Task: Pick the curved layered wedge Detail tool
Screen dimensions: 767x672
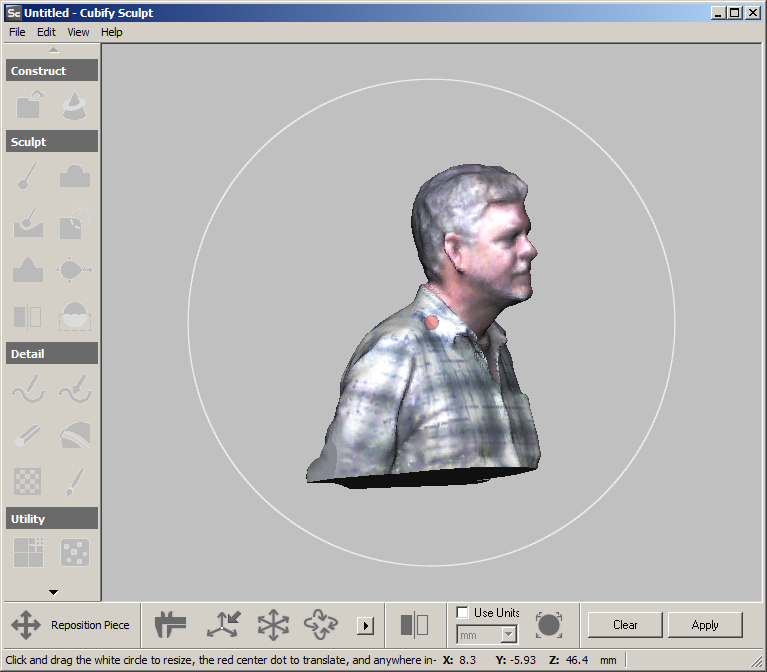Action: pos(75,435)
